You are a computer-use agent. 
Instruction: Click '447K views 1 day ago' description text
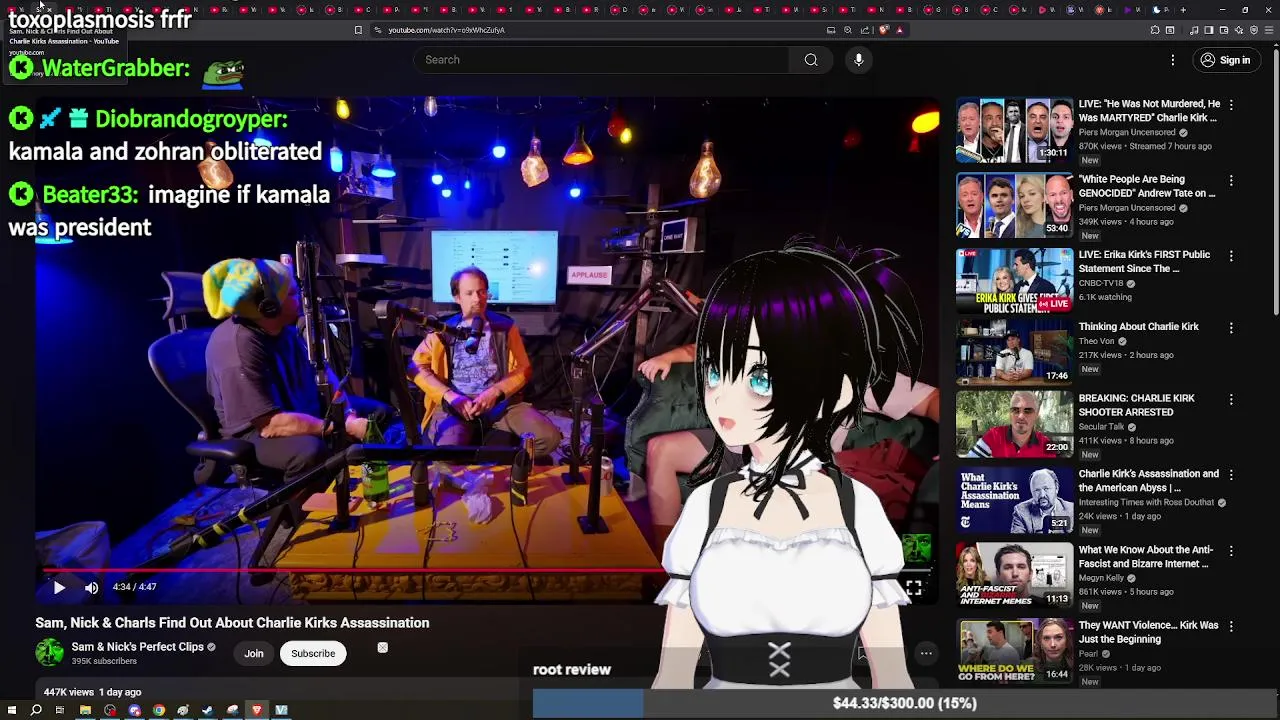pyautogui.click(x=92, y=692)
